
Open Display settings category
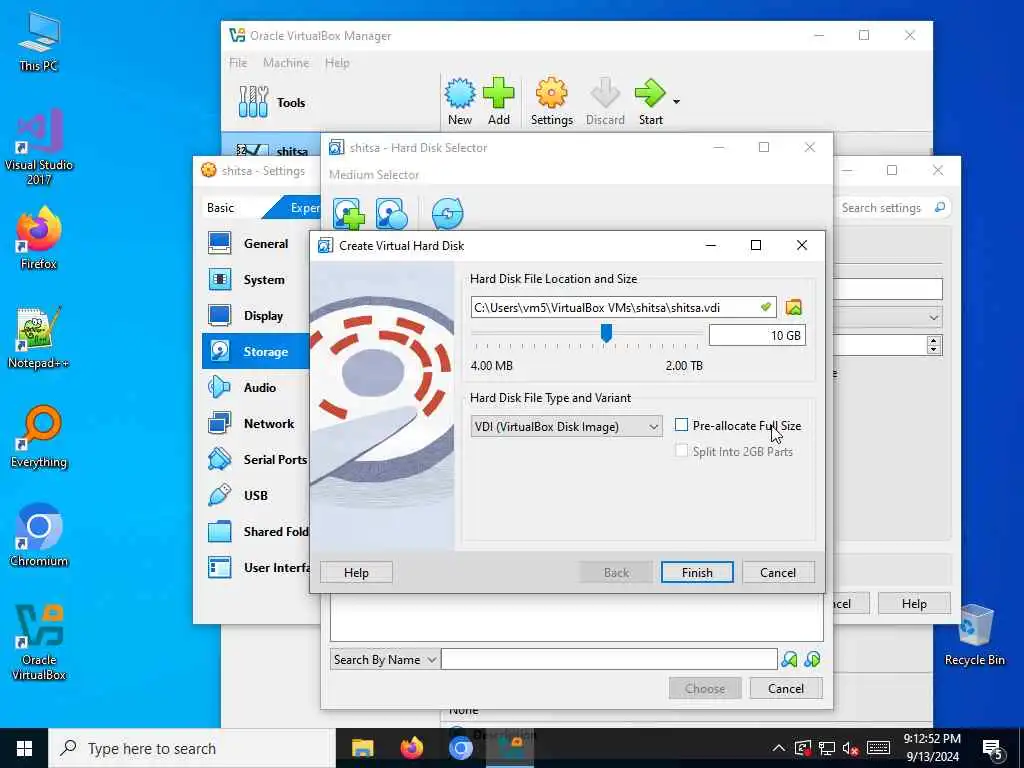(x=256, y=315)
